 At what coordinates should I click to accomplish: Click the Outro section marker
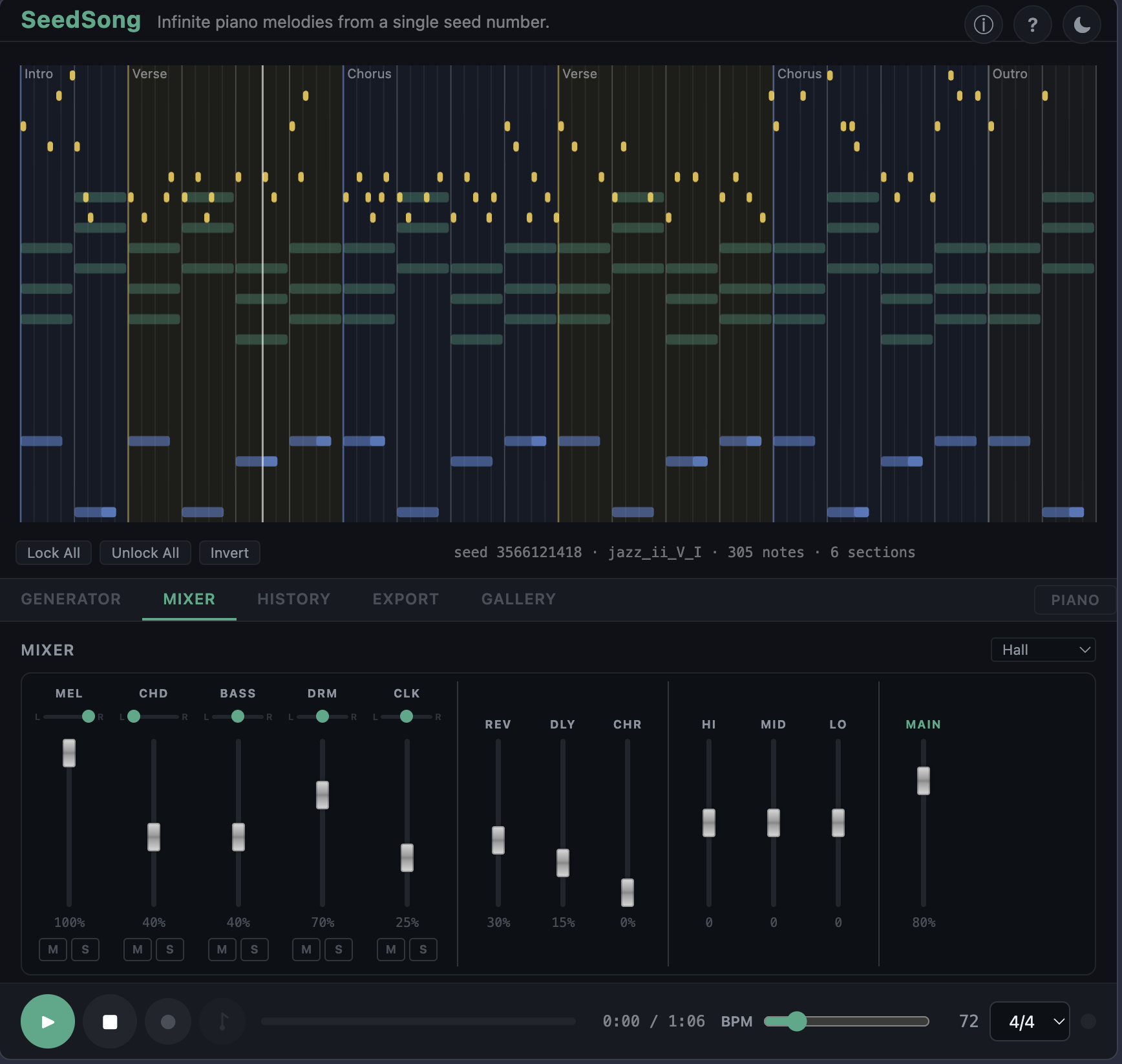click(x=1010, y=74)
